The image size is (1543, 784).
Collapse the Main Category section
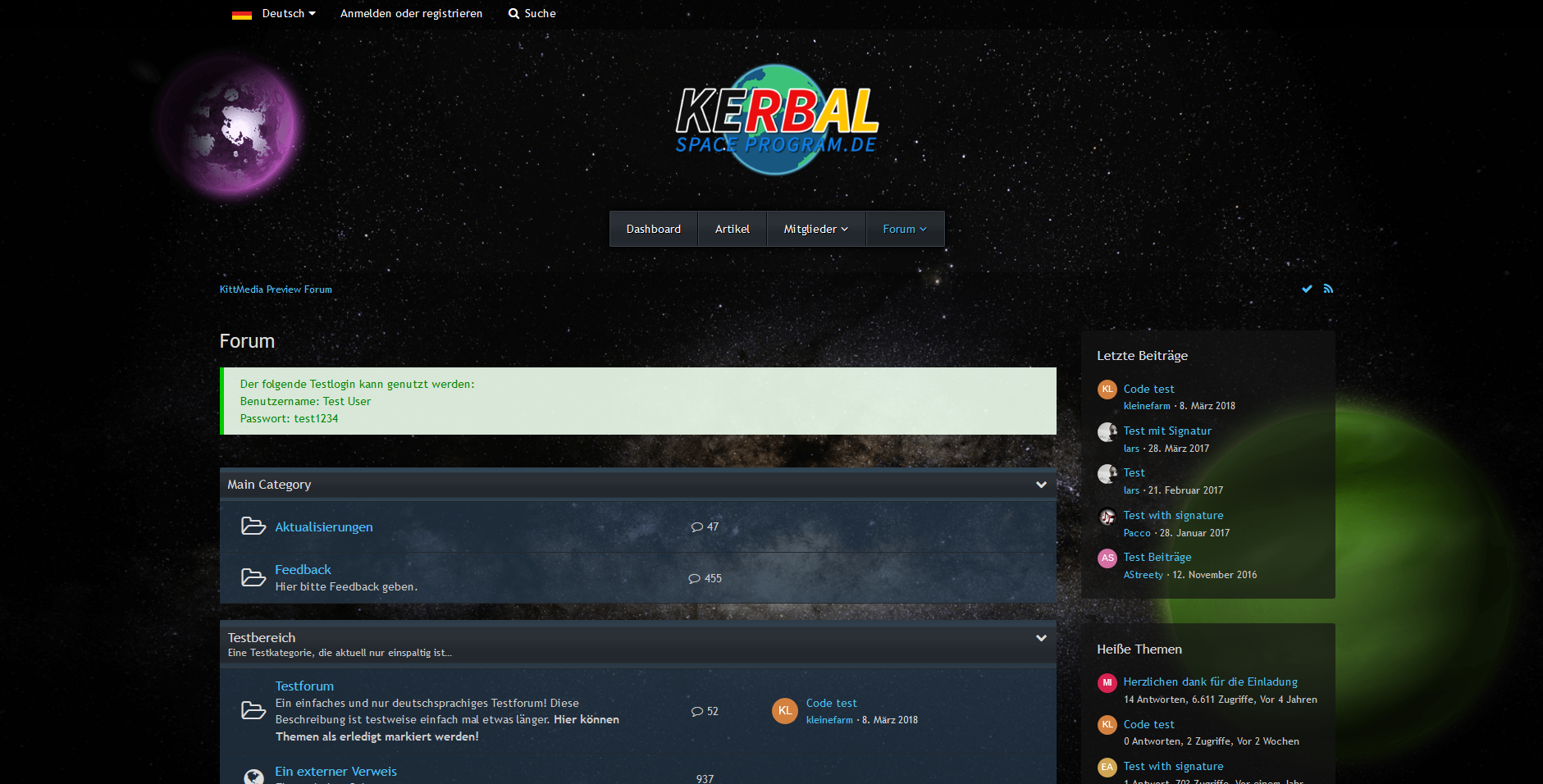point(1041,485)
